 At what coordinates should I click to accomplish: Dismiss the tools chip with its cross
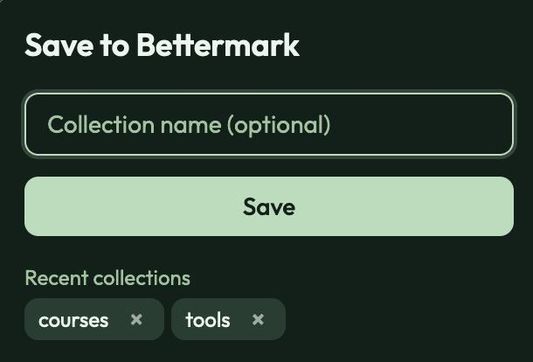point(258,320)
